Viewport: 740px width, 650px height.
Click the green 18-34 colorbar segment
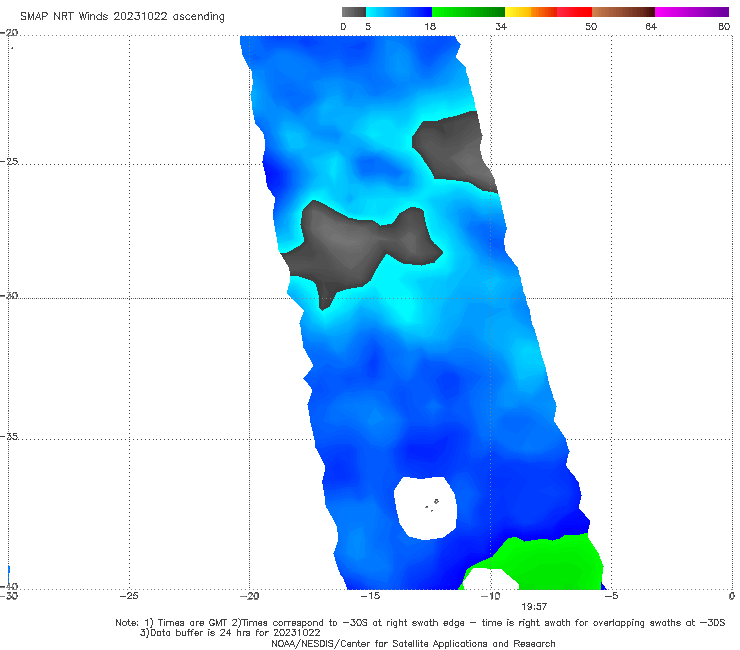pyautogui.click(x=468, y=12)
